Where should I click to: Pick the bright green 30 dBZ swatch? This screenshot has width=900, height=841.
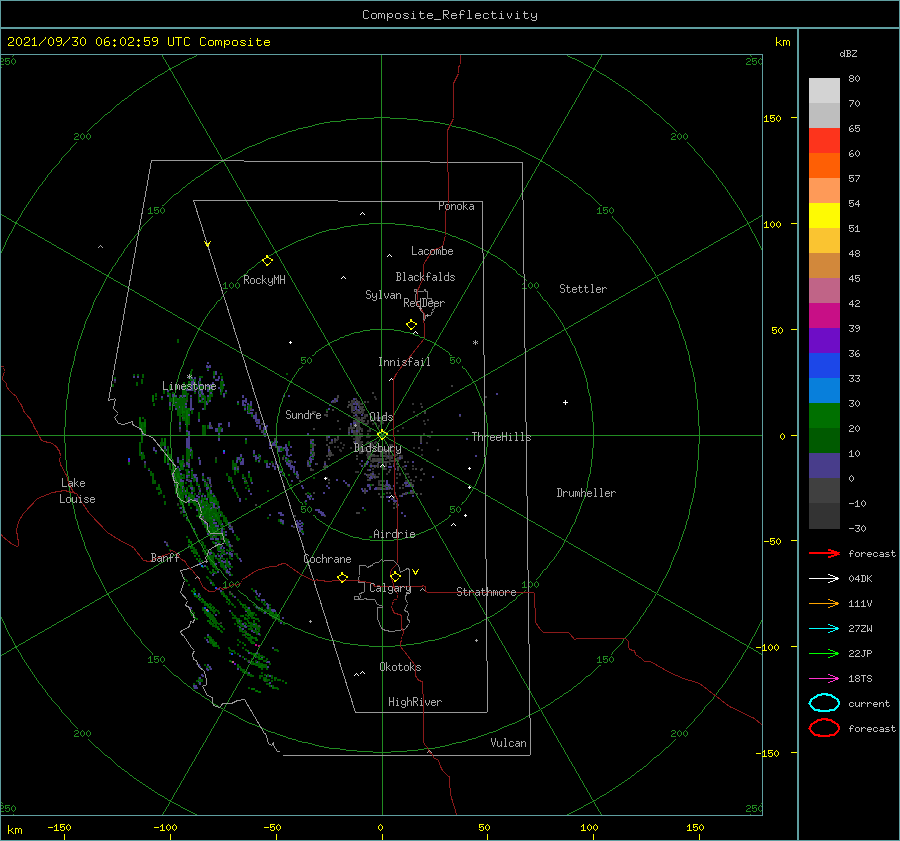coord(824,416)
